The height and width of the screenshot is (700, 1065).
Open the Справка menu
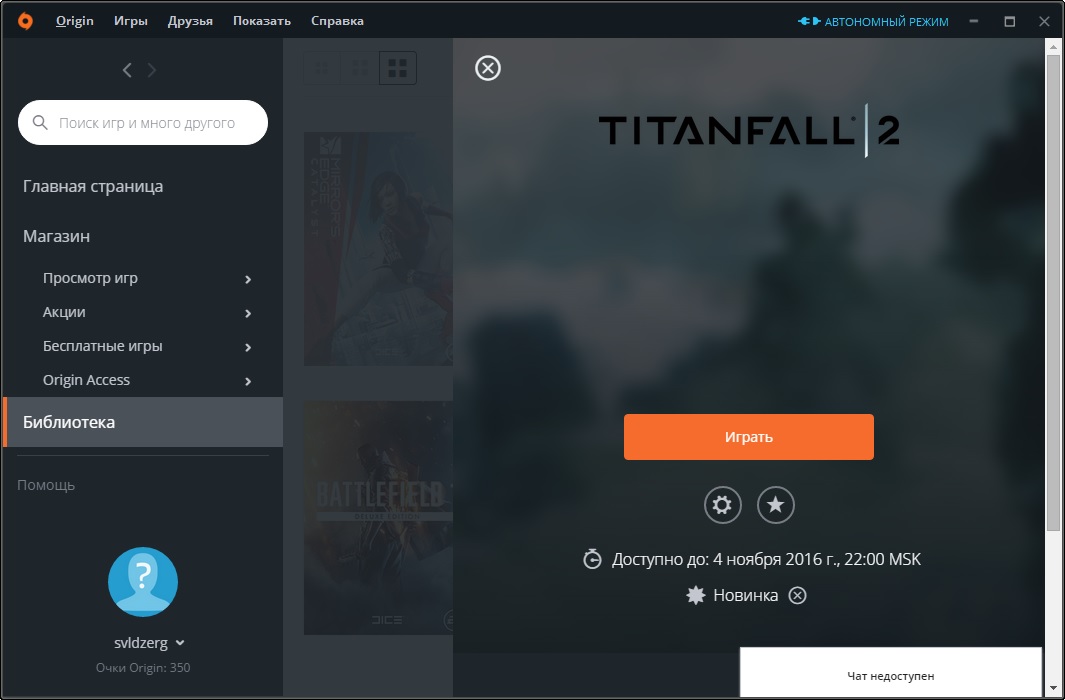click(337, 21)
